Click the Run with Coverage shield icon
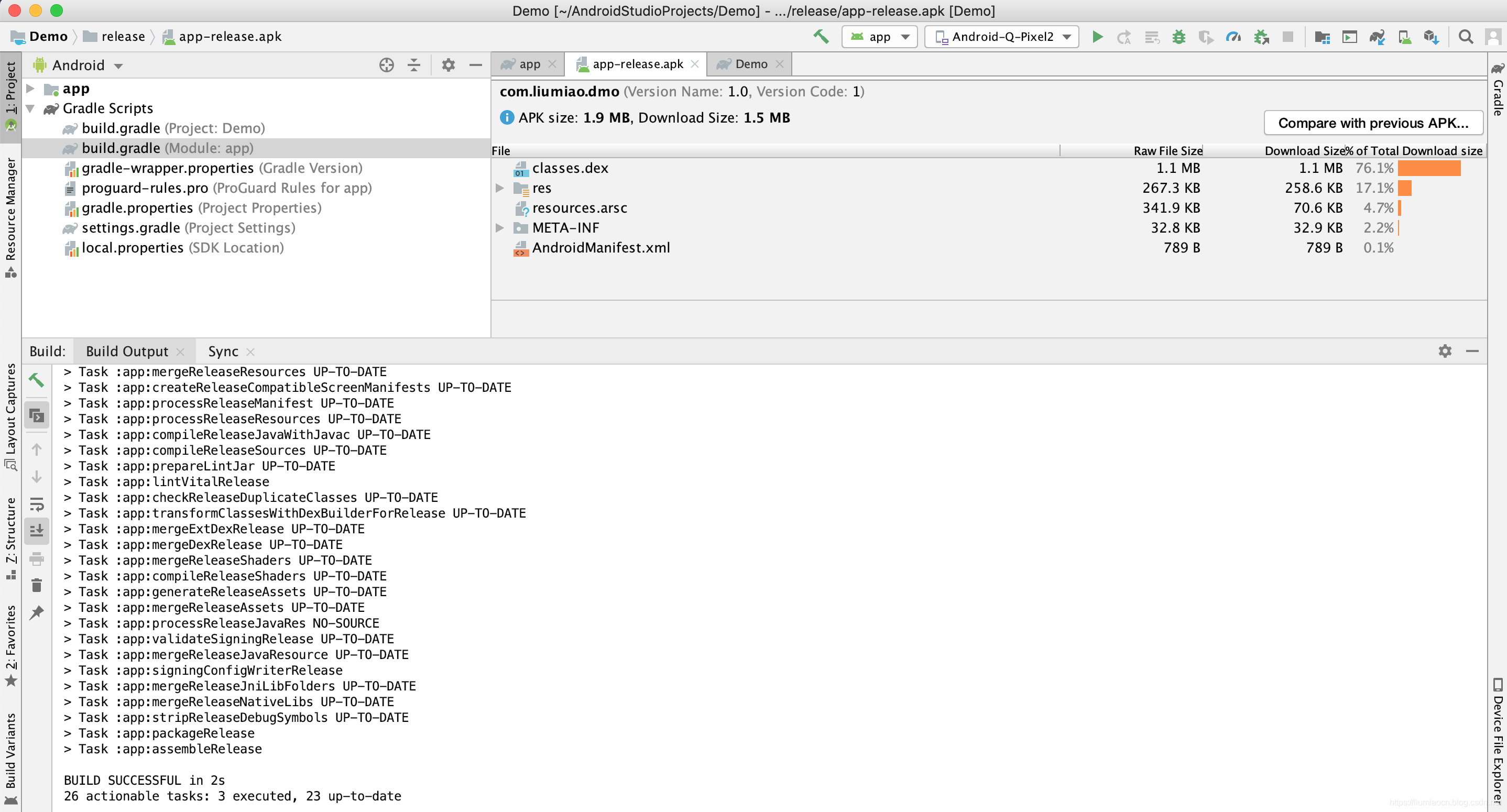Screen dimensions: 1507x812 point(1206,37)
